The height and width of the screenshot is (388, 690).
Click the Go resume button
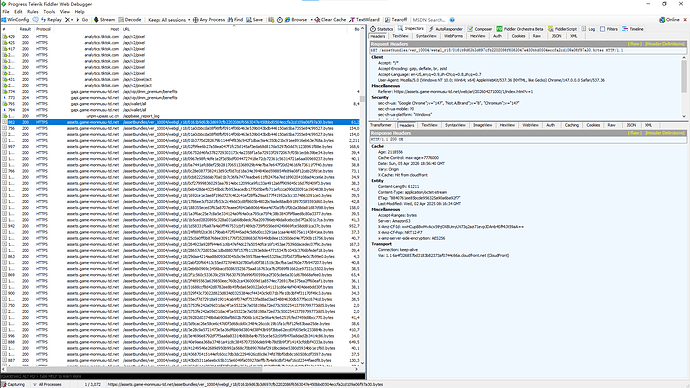pyautogui.click(x=82, y=20)
